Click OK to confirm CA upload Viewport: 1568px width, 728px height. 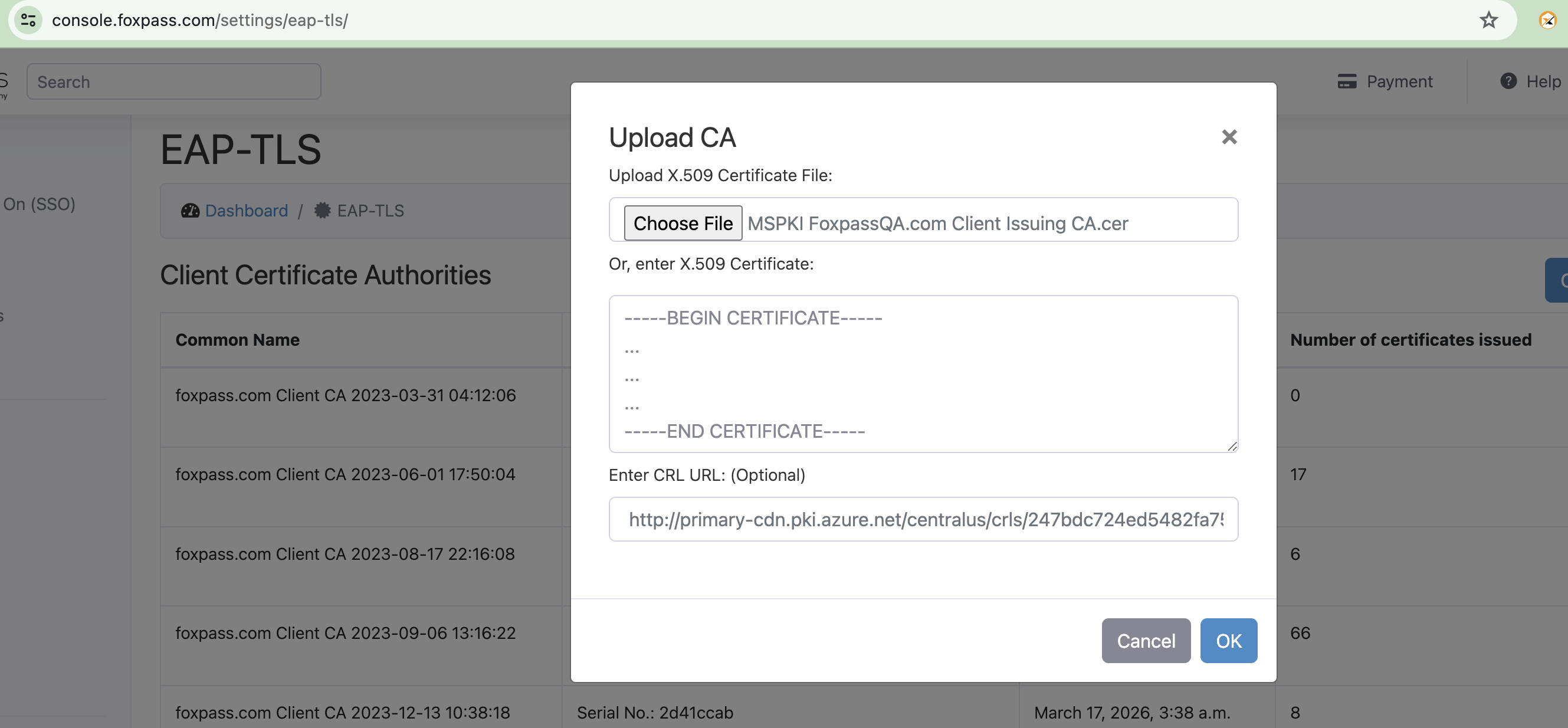tap(1228, 640)
